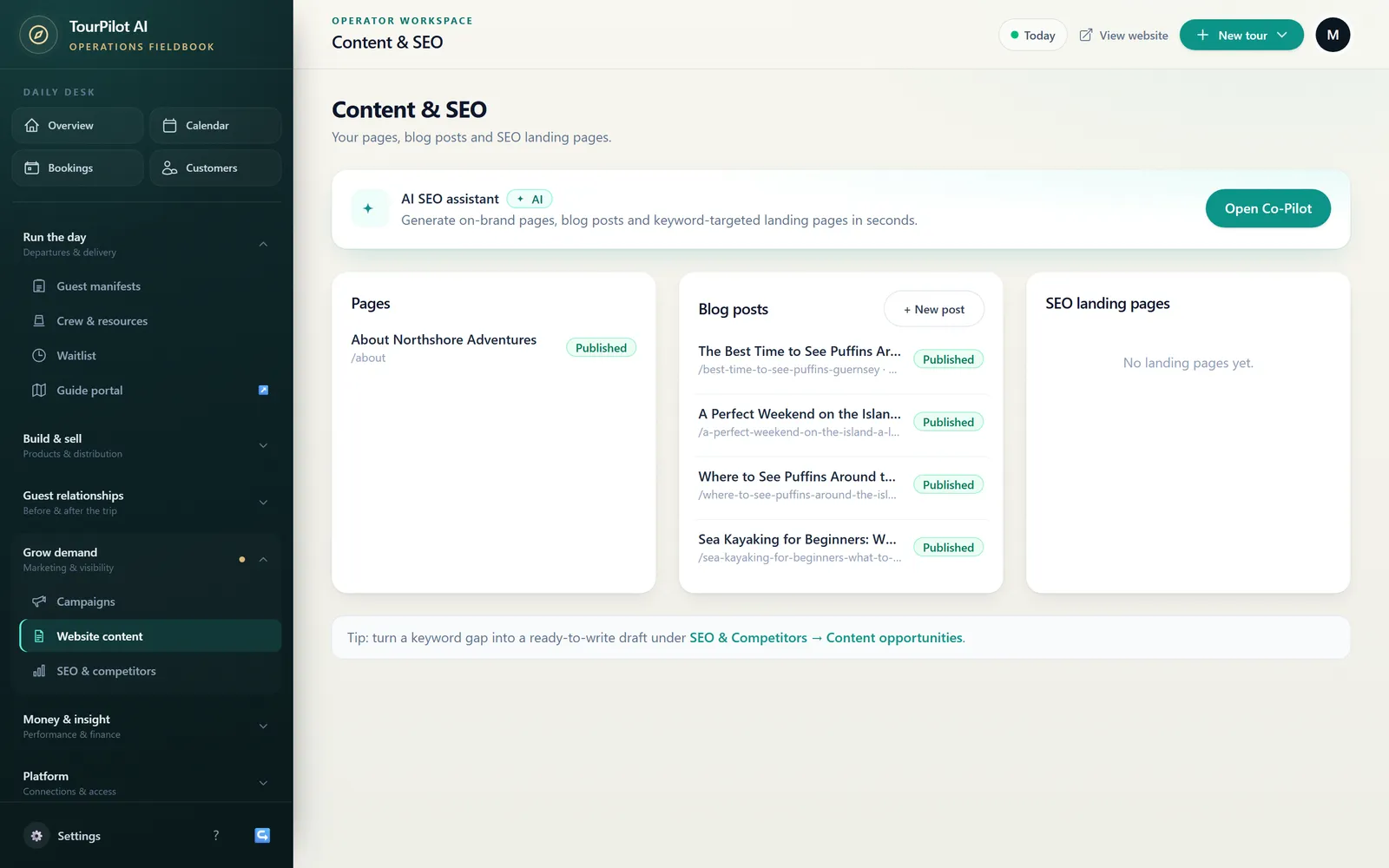The image size is (1389, 868).
Task: Create a new blog post
Action: pyautogui.click(x=933, y=309)
